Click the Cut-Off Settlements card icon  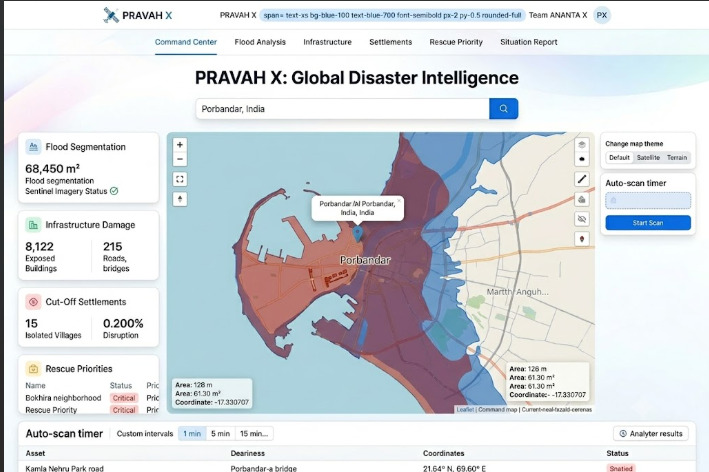pyautogui.click(x=33, y=302)
